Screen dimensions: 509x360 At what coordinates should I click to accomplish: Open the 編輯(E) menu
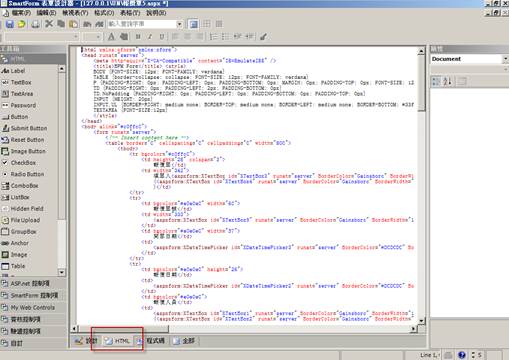click(x=46, y=13)
